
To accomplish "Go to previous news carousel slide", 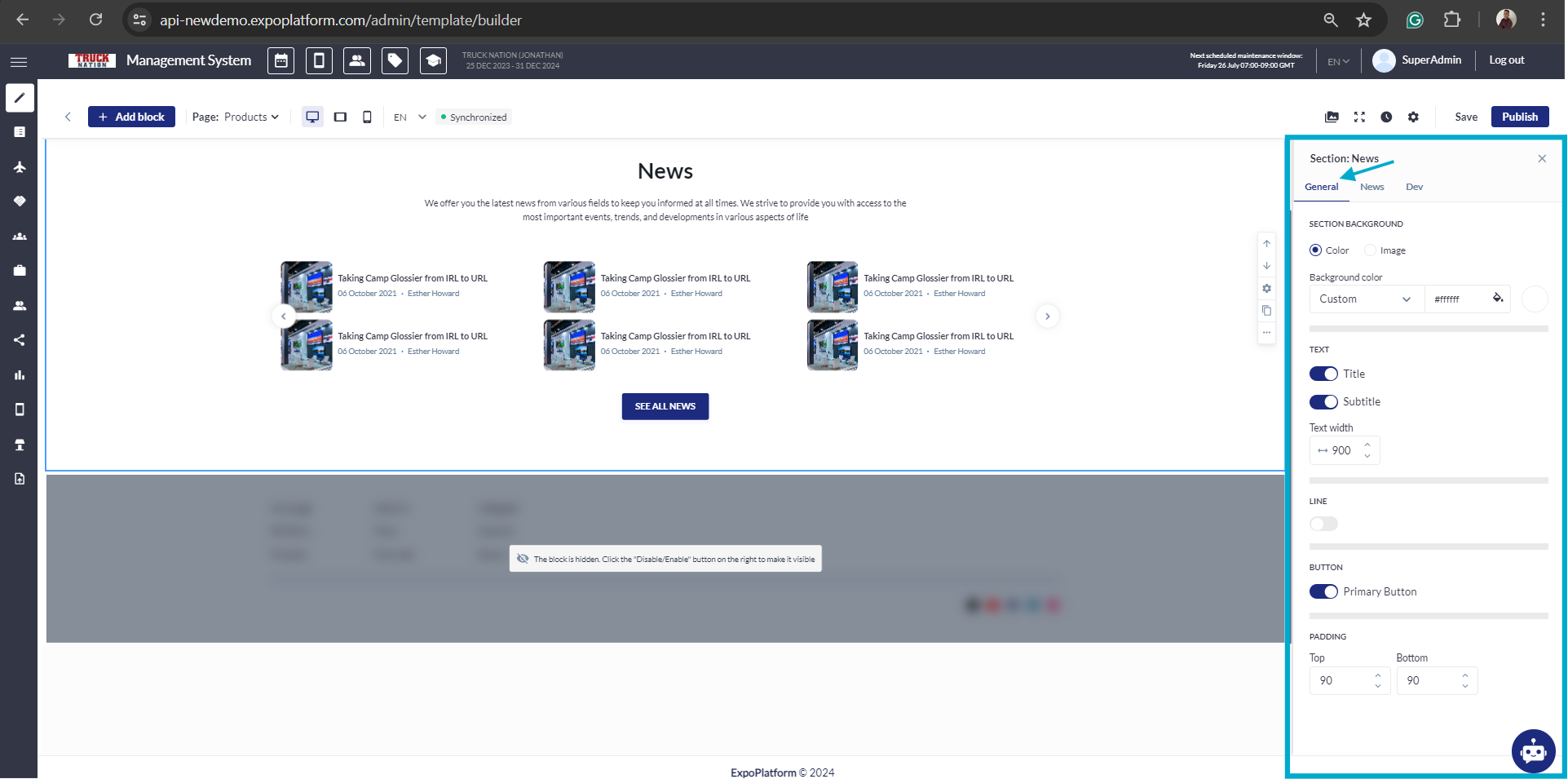I will point(283,316).
